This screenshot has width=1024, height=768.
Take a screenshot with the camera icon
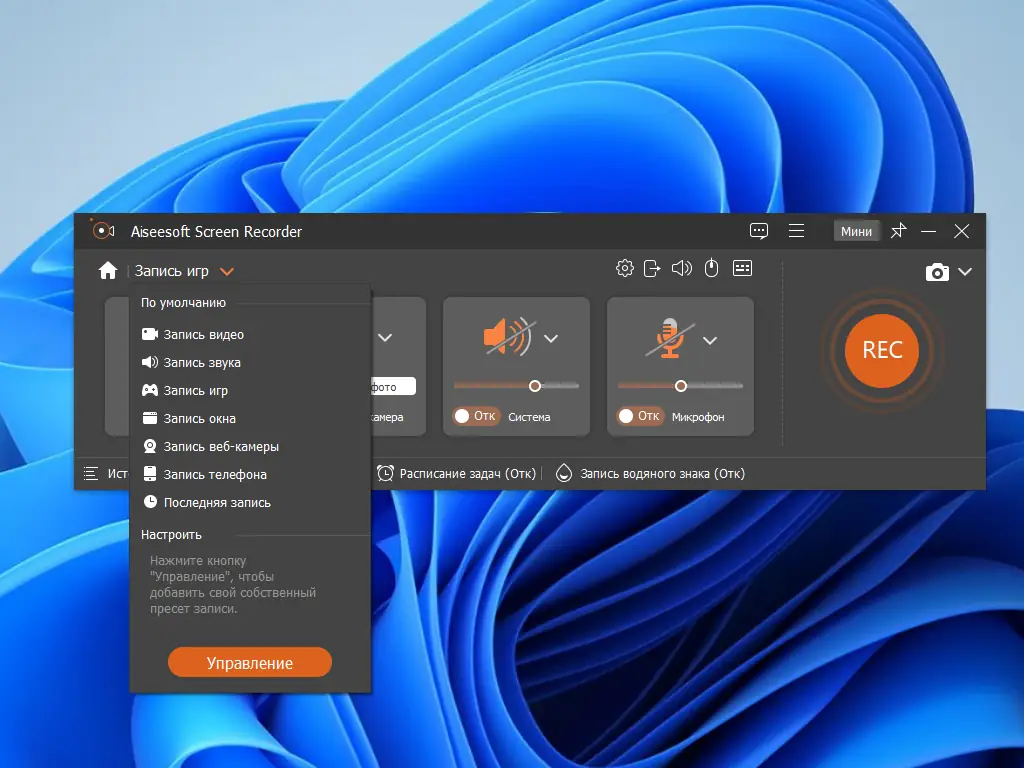(937, 272)
